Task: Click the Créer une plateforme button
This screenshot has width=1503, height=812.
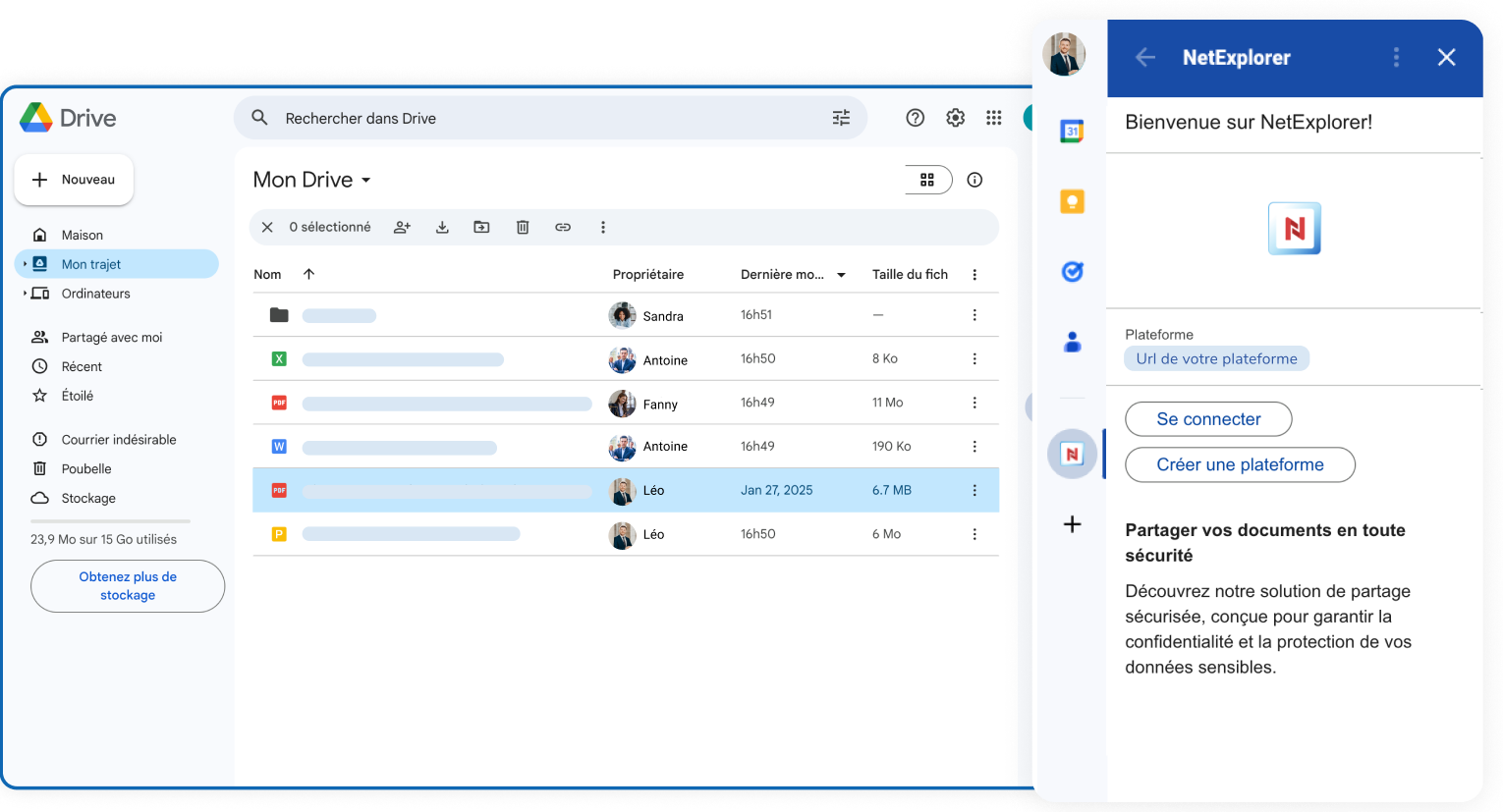Action: [x=1240, y=465]
